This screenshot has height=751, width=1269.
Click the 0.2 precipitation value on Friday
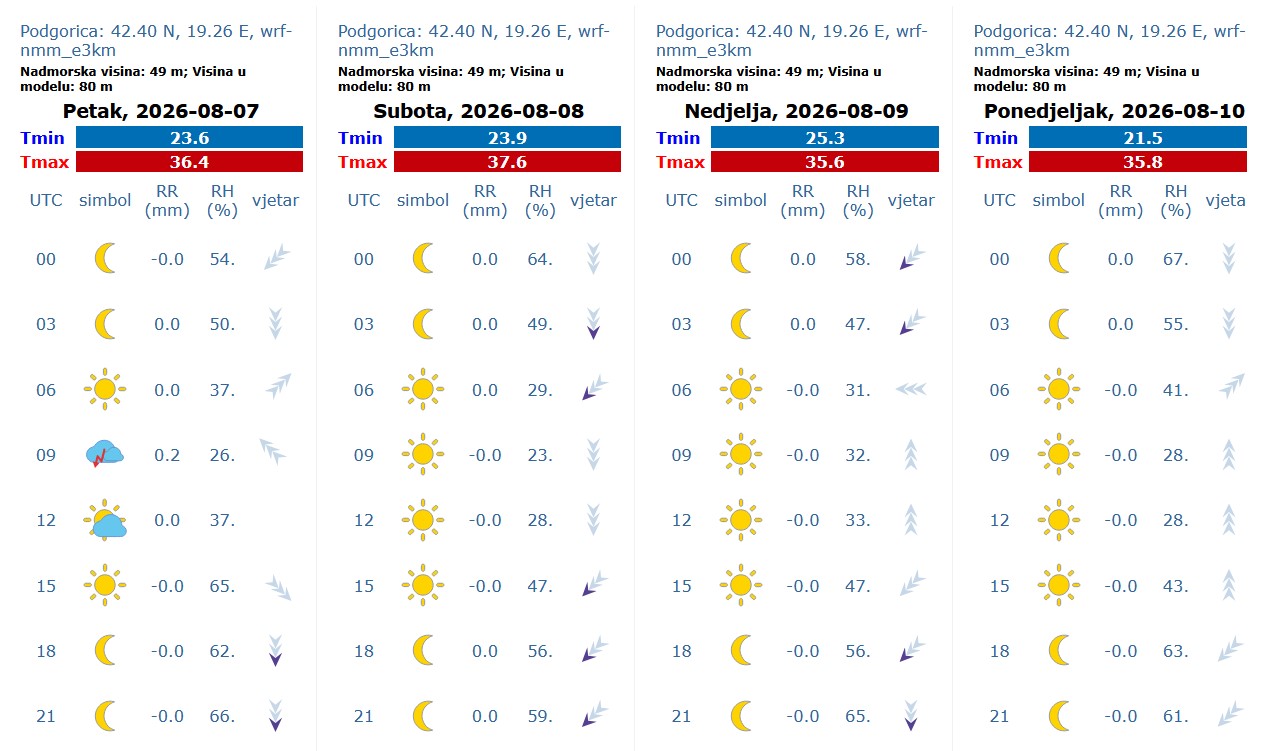tap(167, 455)
